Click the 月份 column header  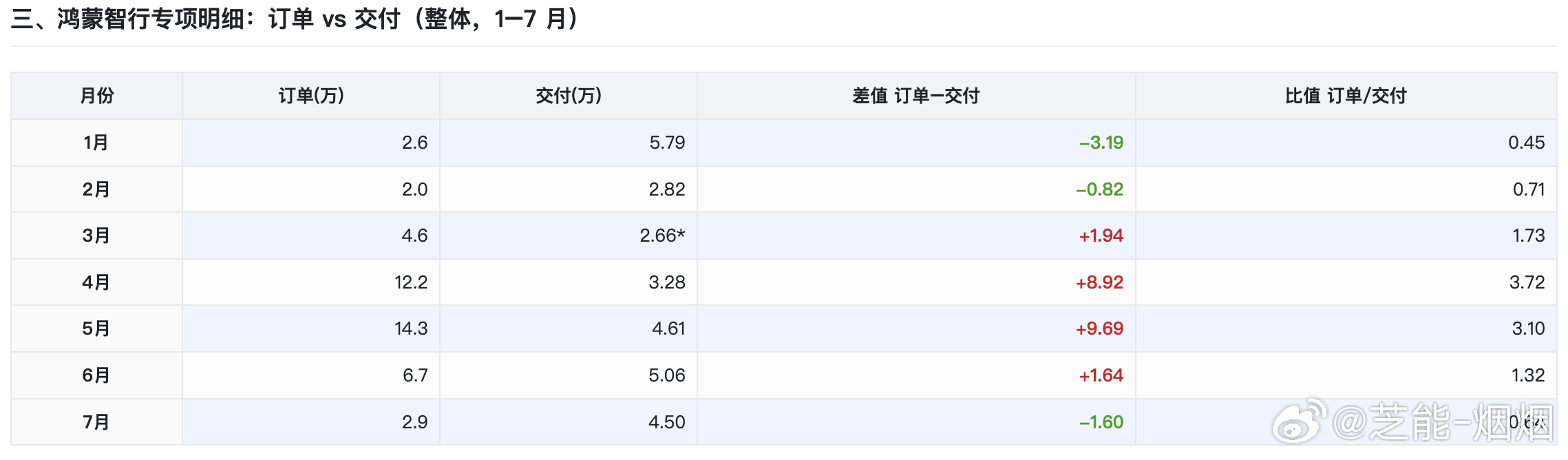(97, 96)
